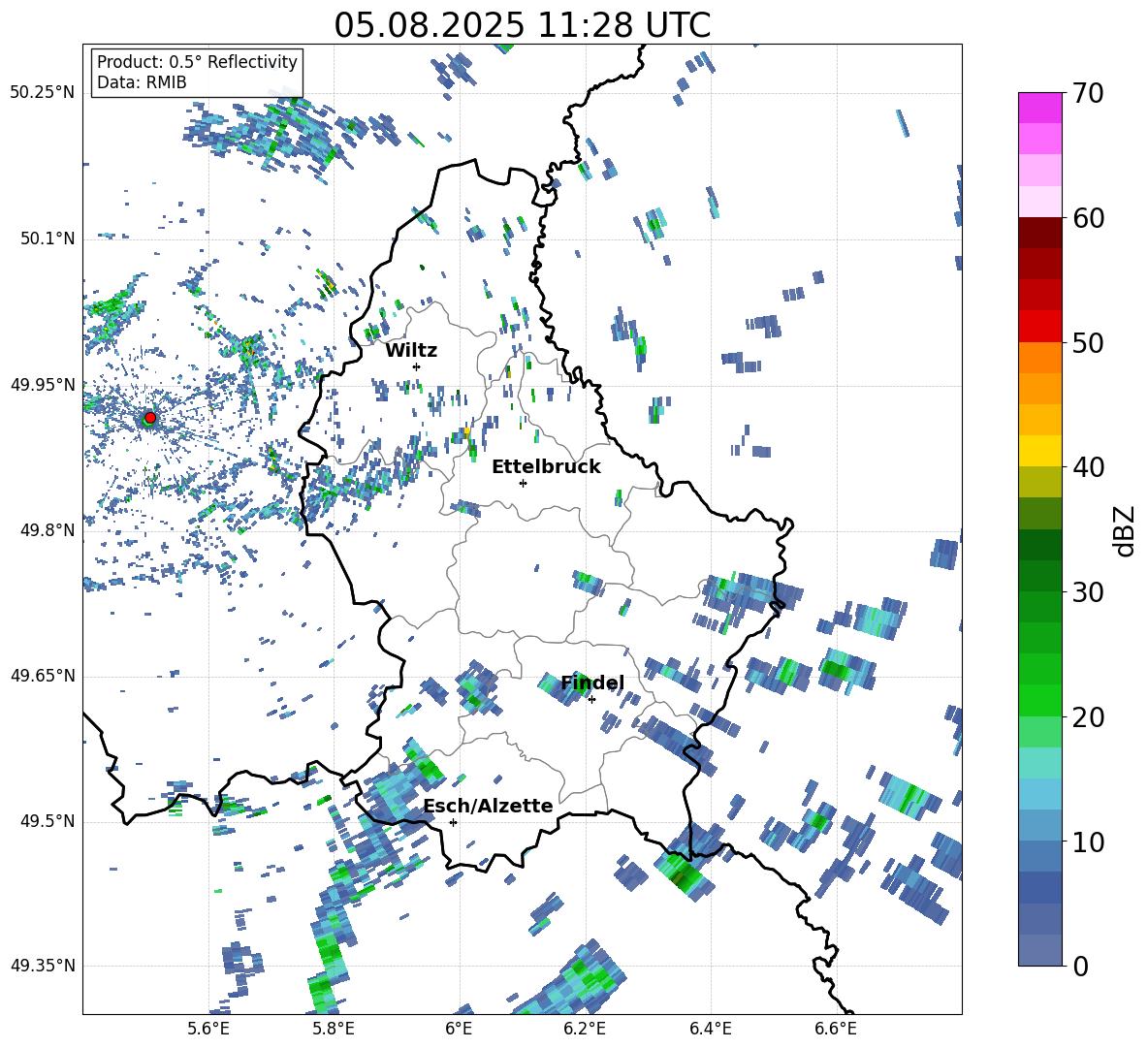The height and width of the screenshot is (1048, 1148).
Task: Click the 6.2°E longitude label
Action: click(x=585, y=1029)
